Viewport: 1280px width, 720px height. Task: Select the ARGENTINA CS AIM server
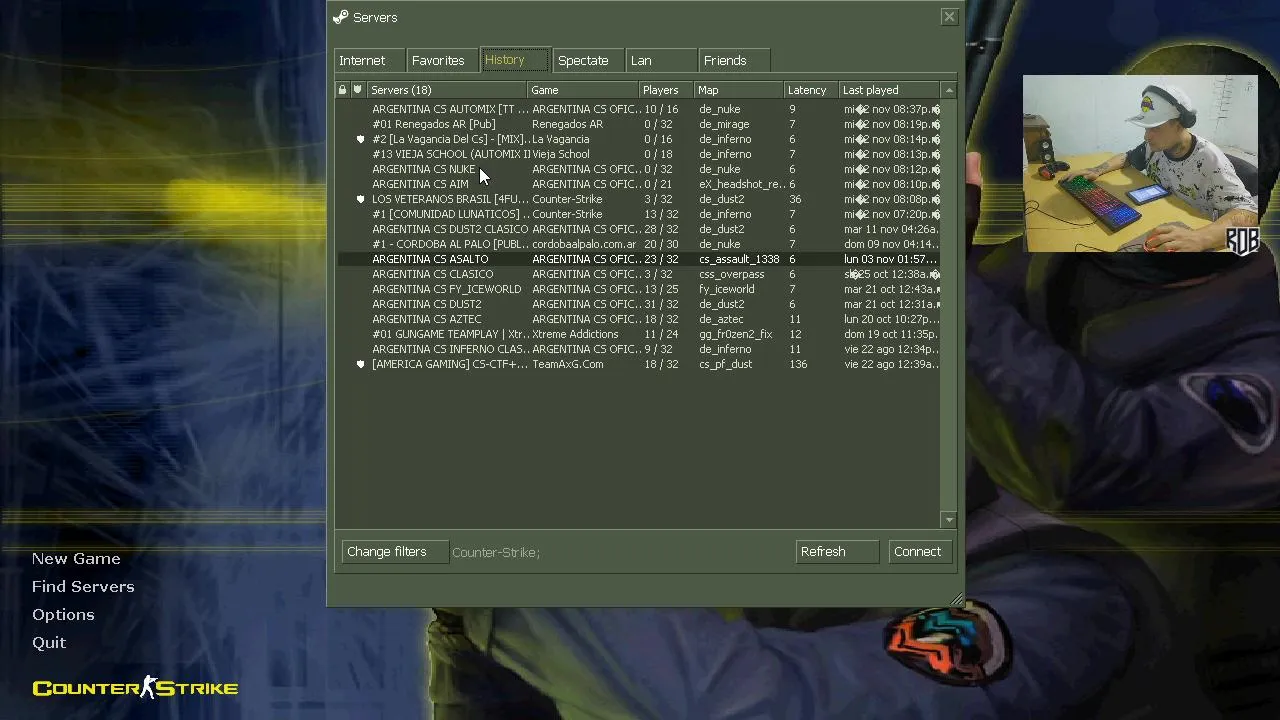click(639, 184)
